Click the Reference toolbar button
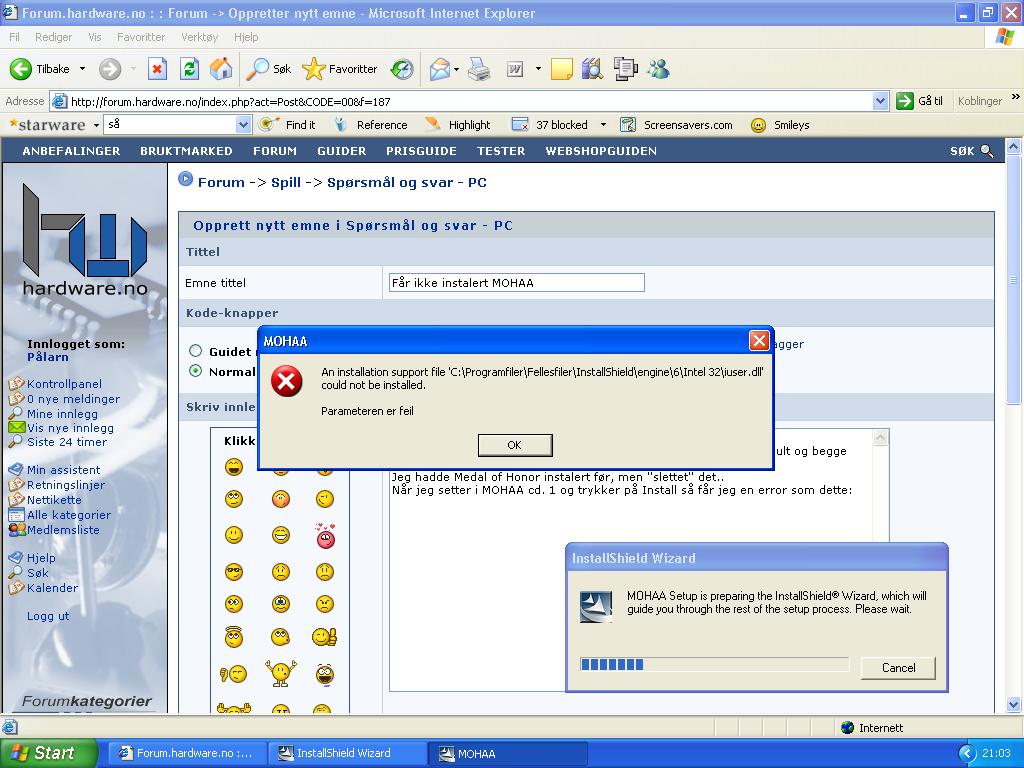Image resolution: width=1024 pixels, height=768 pixels. tap(370, 125)
